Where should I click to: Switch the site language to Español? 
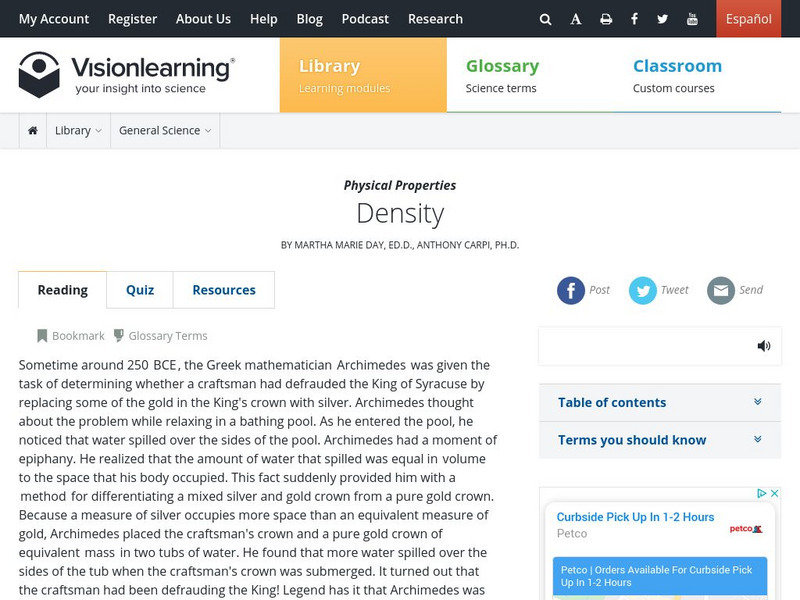pyautogui.click(x=748, y=19)
